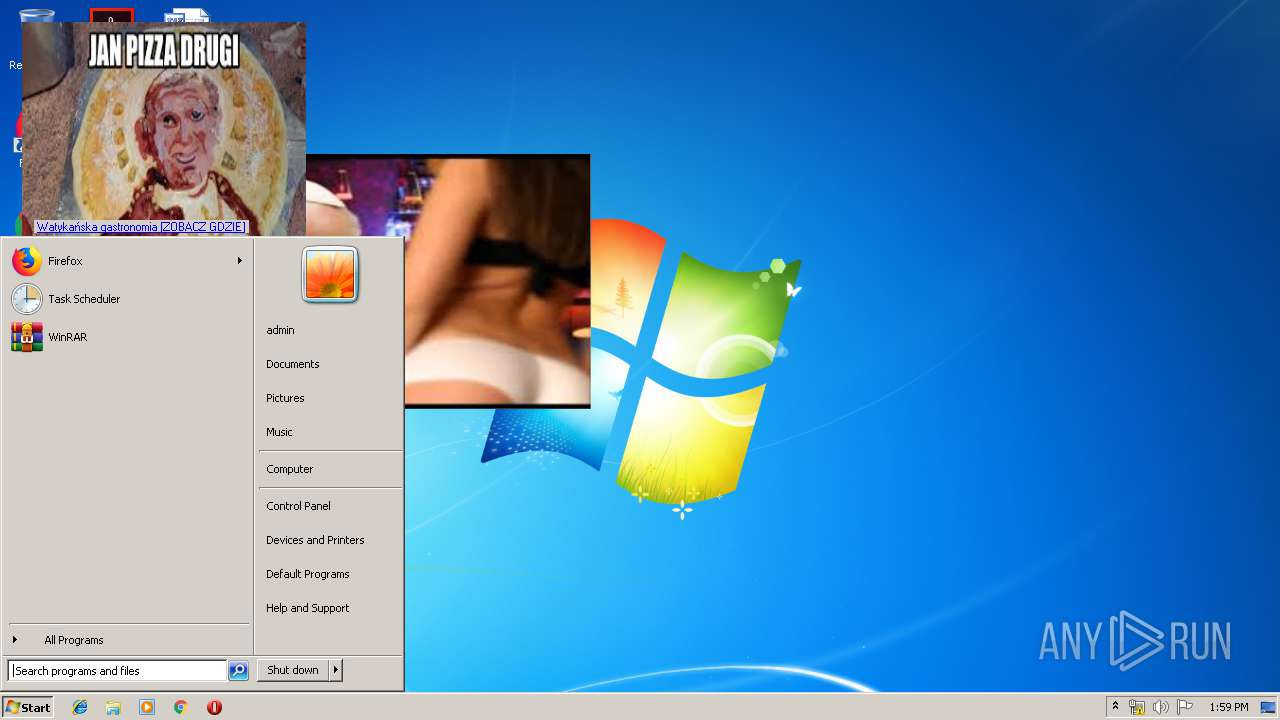Open WinRAR books icon

point(27,337)
